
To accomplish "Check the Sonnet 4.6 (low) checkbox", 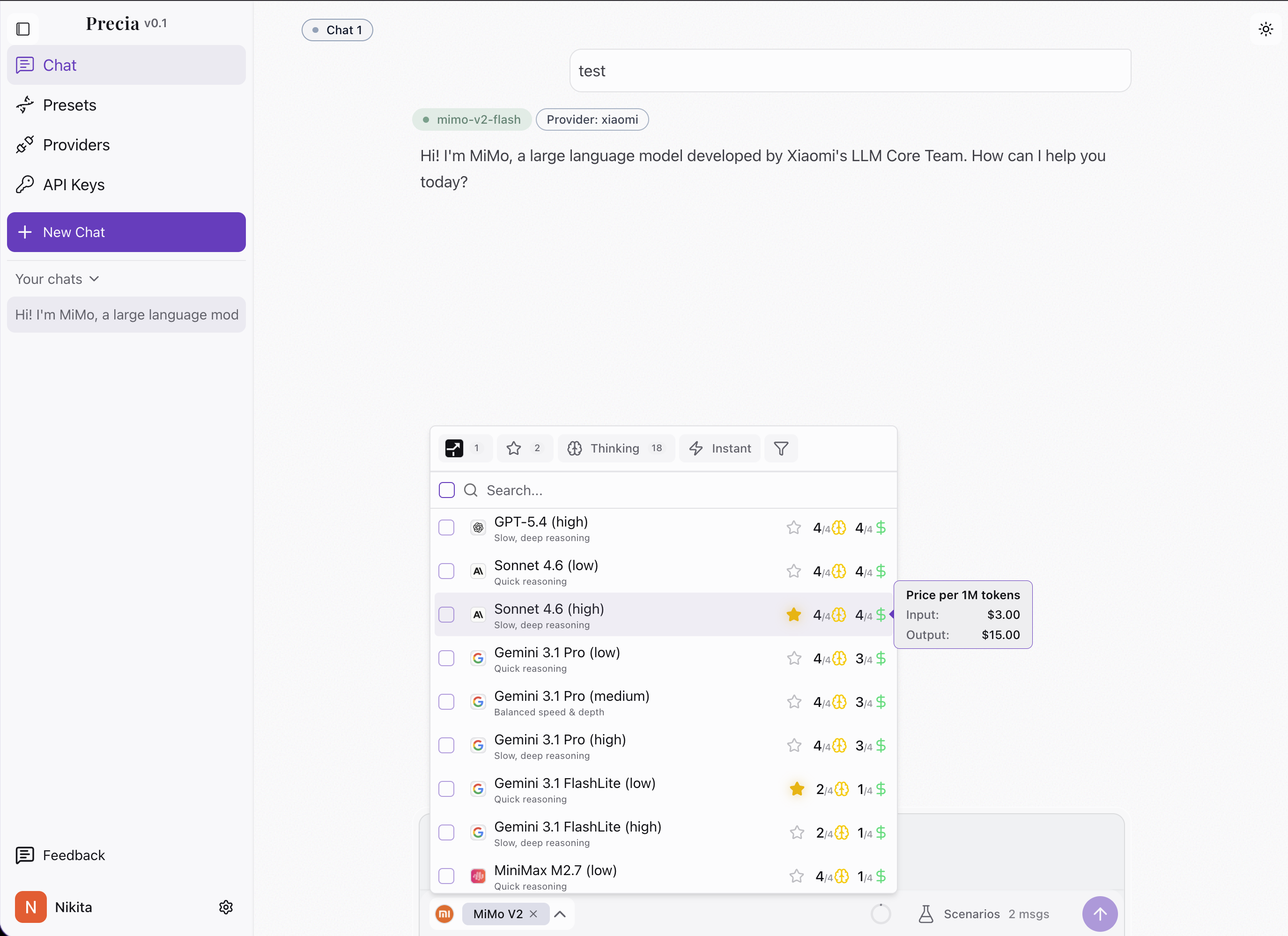I will 446,571.
